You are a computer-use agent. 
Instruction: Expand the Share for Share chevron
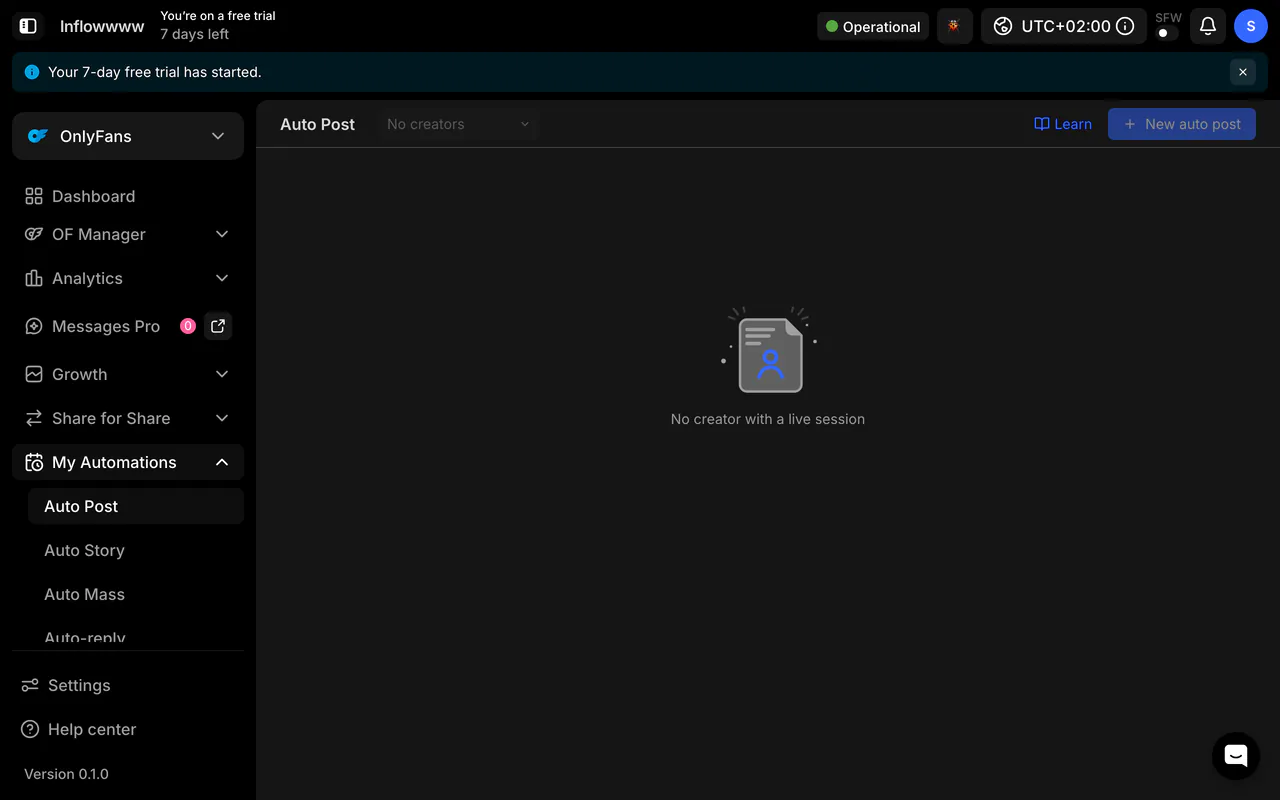pyautogui.click(x=222, y=418)
